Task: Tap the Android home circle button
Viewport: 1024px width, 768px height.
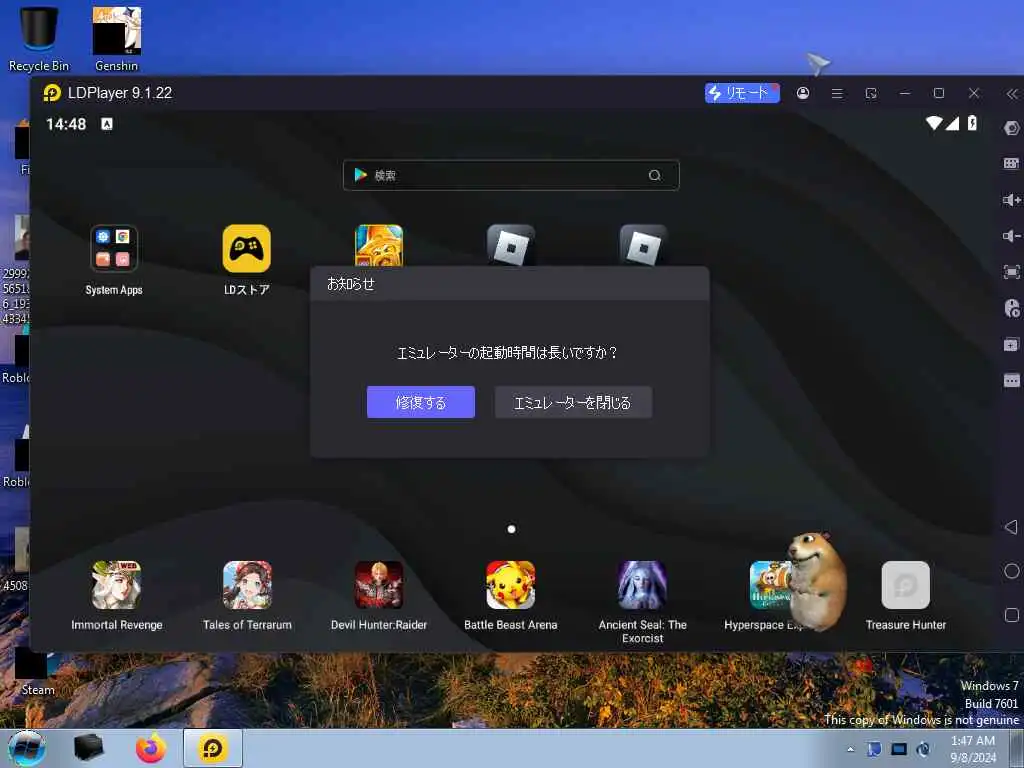Action: [1012, 571]
